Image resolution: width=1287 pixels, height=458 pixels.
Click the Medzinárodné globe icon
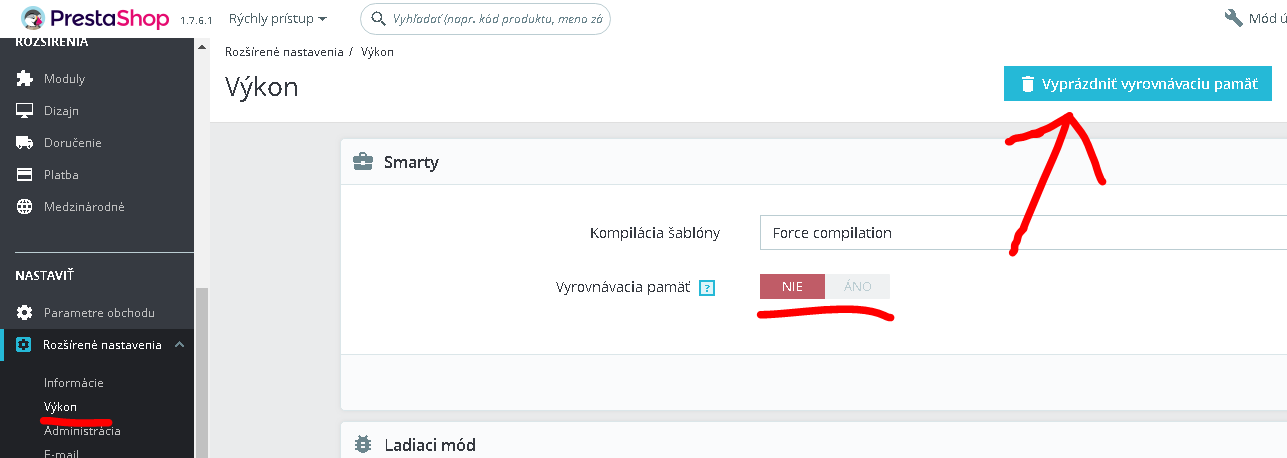point(25,207)
